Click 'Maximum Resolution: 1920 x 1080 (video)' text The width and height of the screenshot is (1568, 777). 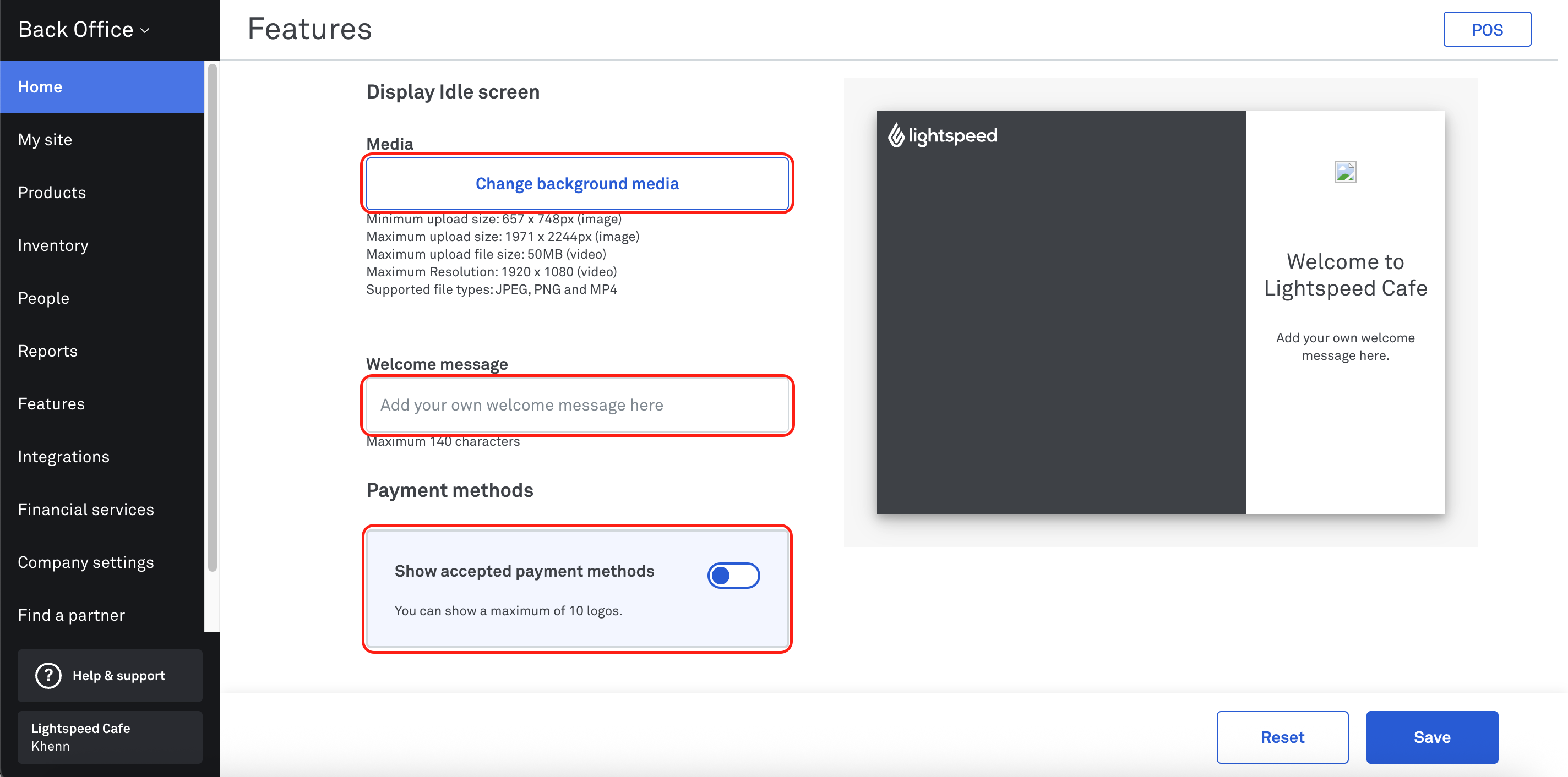click(491, 272)
